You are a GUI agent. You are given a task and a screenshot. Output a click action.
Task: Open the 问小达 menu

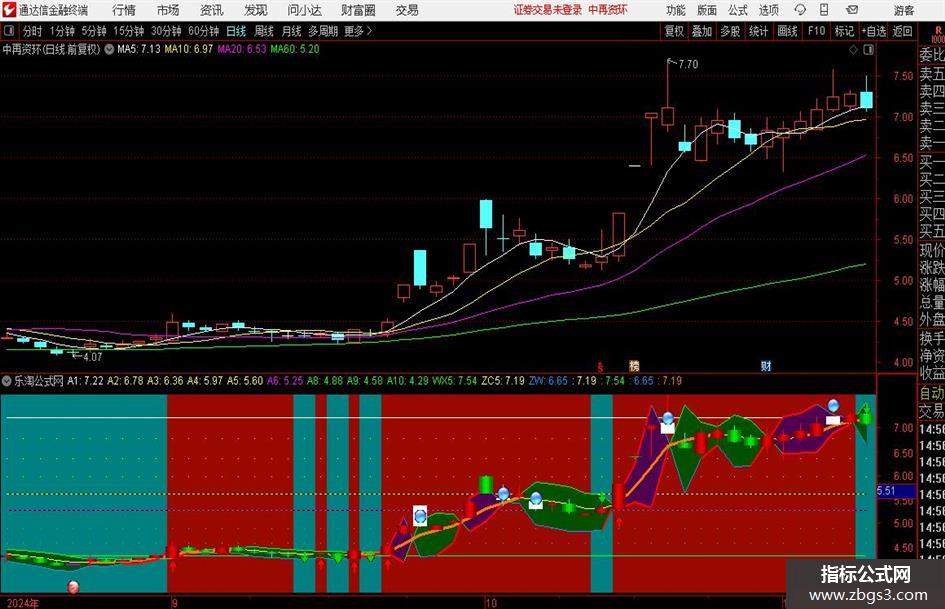pyautogui.click(x=304, y=10)
